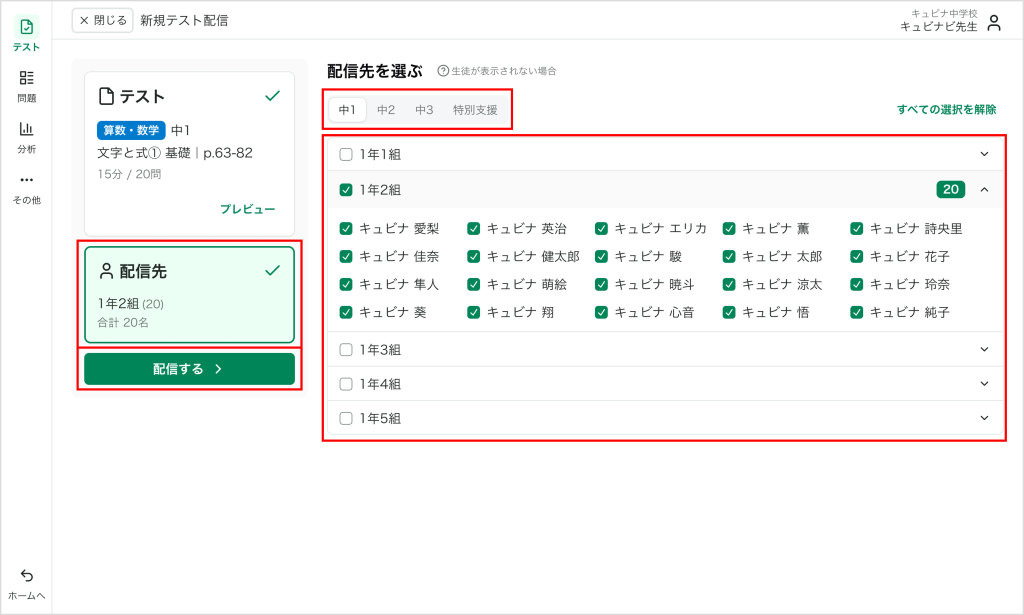This screenshot has height=615, width=1024.
Task: Uncheck student キュビナ 心音
Action: point(601,313)
